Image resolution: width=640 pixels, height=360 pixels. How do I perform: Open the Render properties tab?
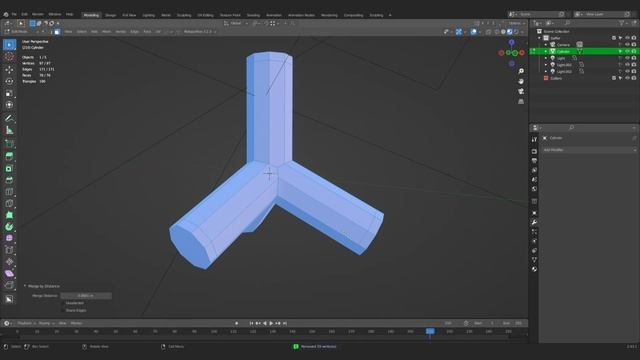coord(534,151)
